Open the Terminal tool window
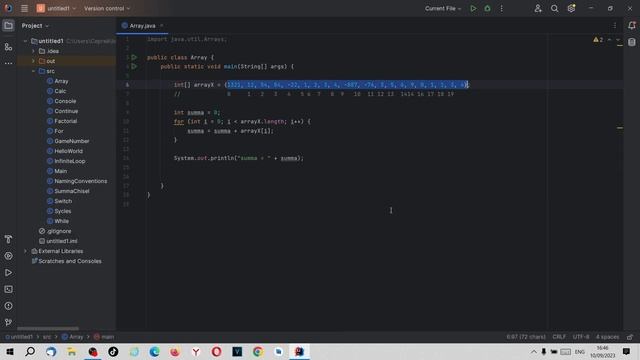The height and width of the screenshot is (360, 640). coord(8,289)
